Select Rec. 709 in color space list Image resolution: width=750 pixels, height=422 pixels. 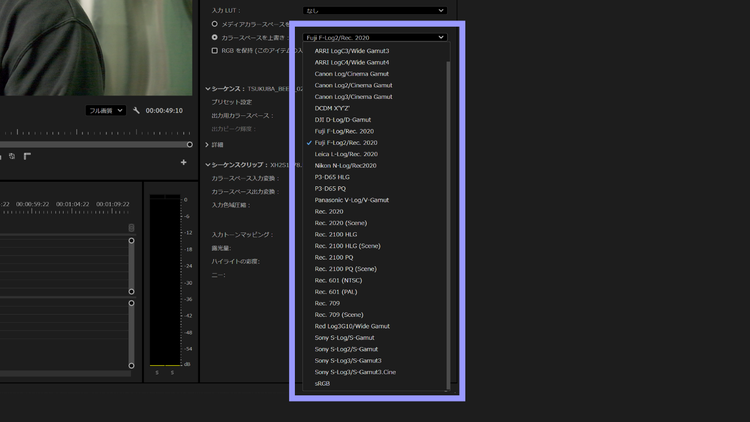point(327,303)
